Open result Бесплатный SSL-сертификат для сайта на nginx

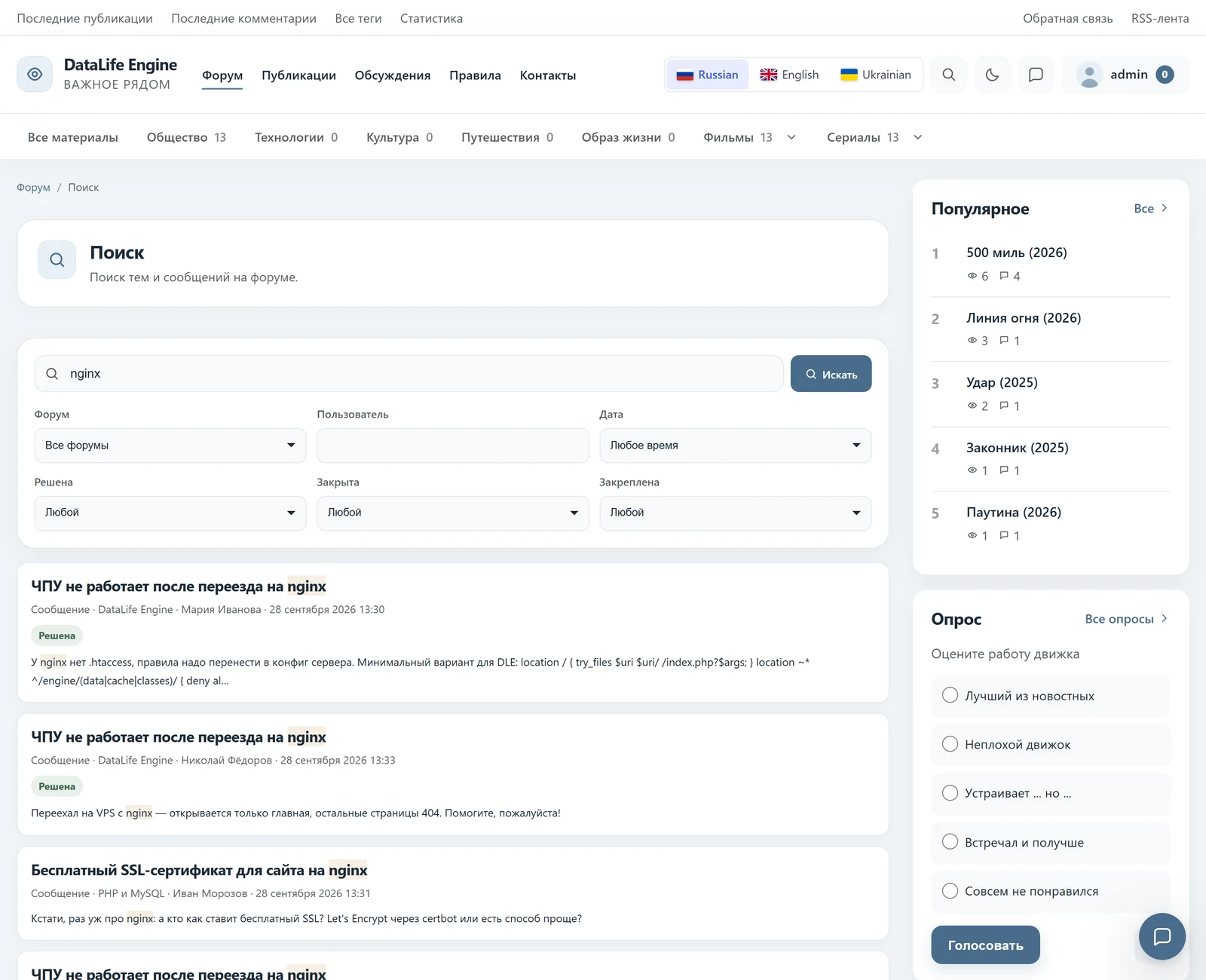[x=199, y=870]
